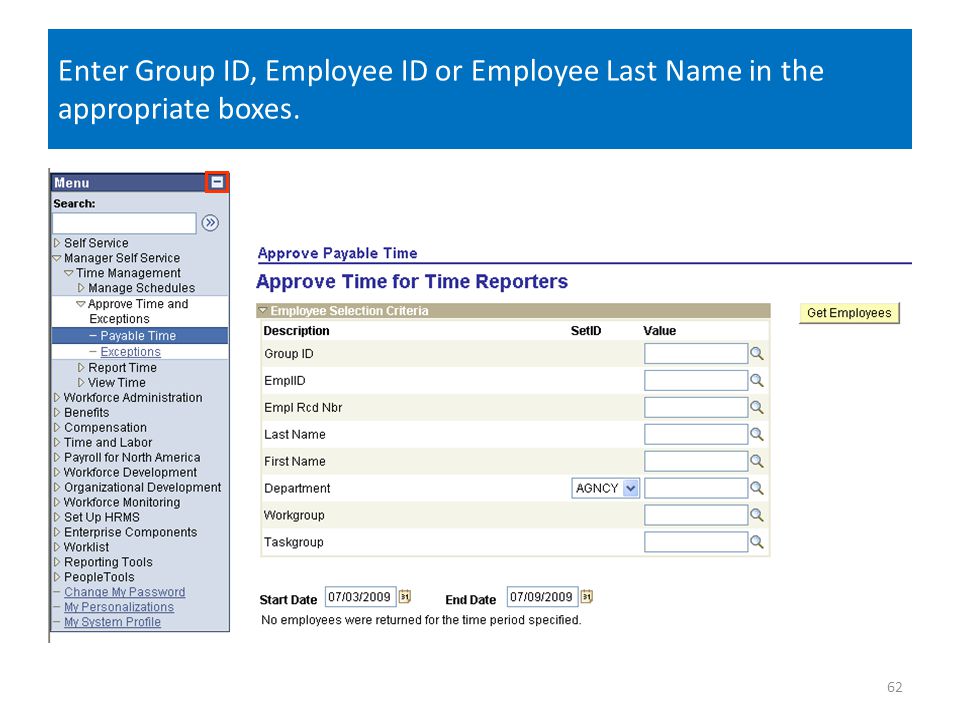This screenshot has width=960, height=720.
Task: Open the Start Date calendar picker
Action: [x=405, y=596]
